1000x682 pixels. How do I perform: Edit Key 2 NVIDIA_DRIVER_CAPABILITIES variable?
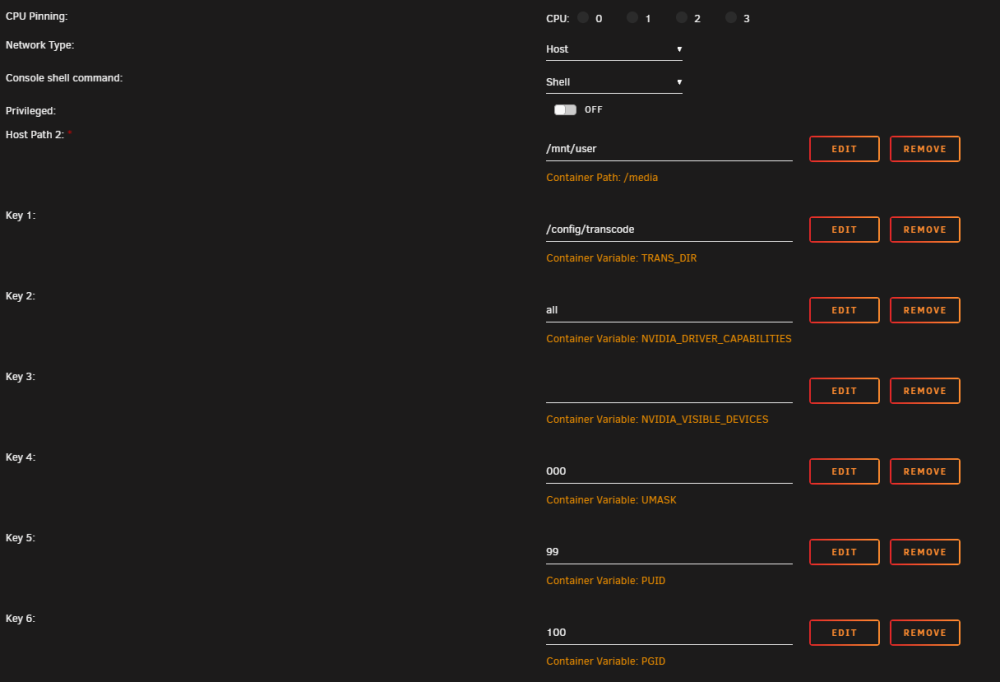pos(844,310)
